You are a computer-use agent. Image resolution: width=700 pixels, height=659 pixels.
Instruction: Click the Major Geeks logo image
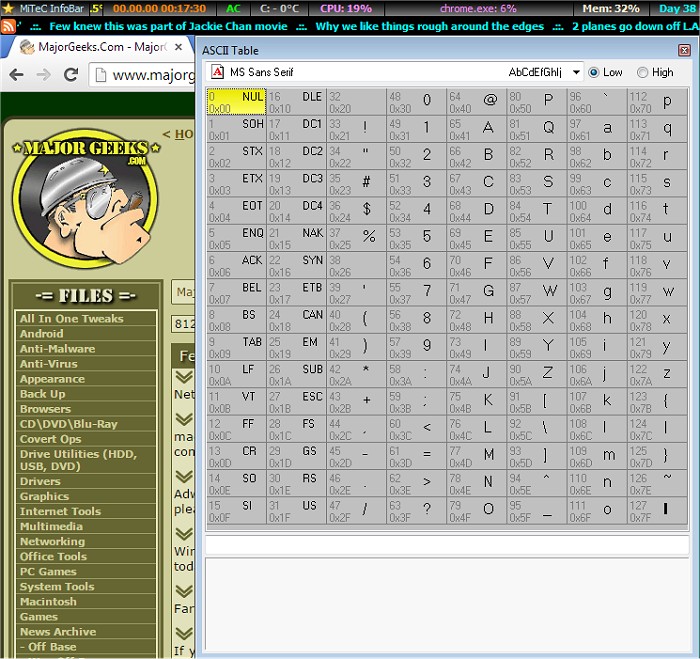[85, 199]
